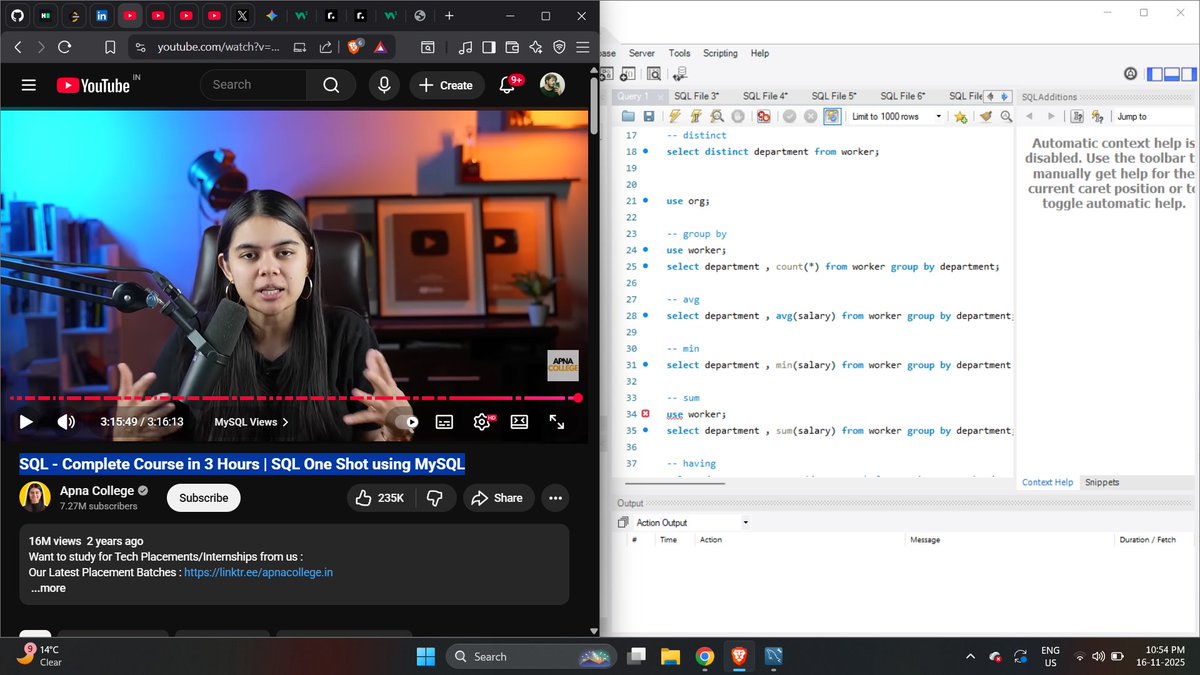Screen dimensions: 1200x675
Task: Open the linktr.ee/apnacollege.in link
Action: [258, 573]
